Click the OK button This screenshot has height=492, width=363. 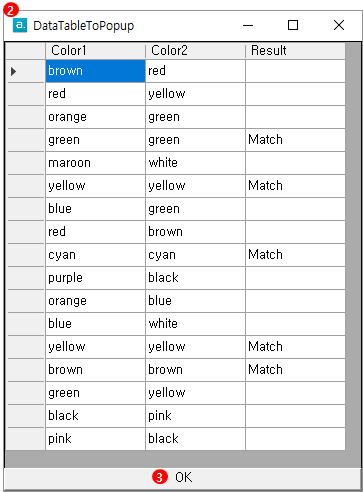[182, 477]
